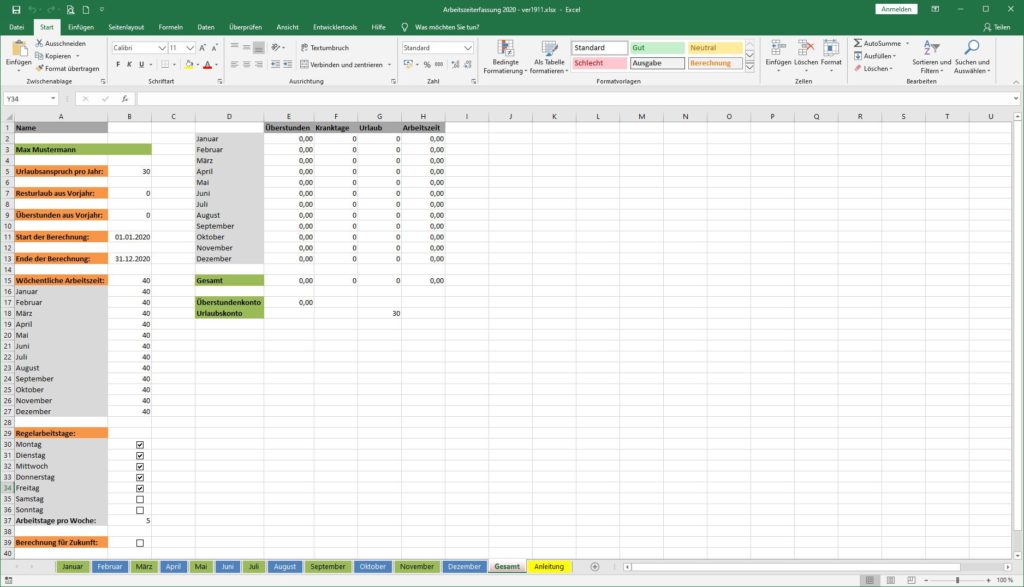Viewport: 1024px width, 587px height.
Task: Toggle bold (F) formatting
Action: (x=118, y=65)
